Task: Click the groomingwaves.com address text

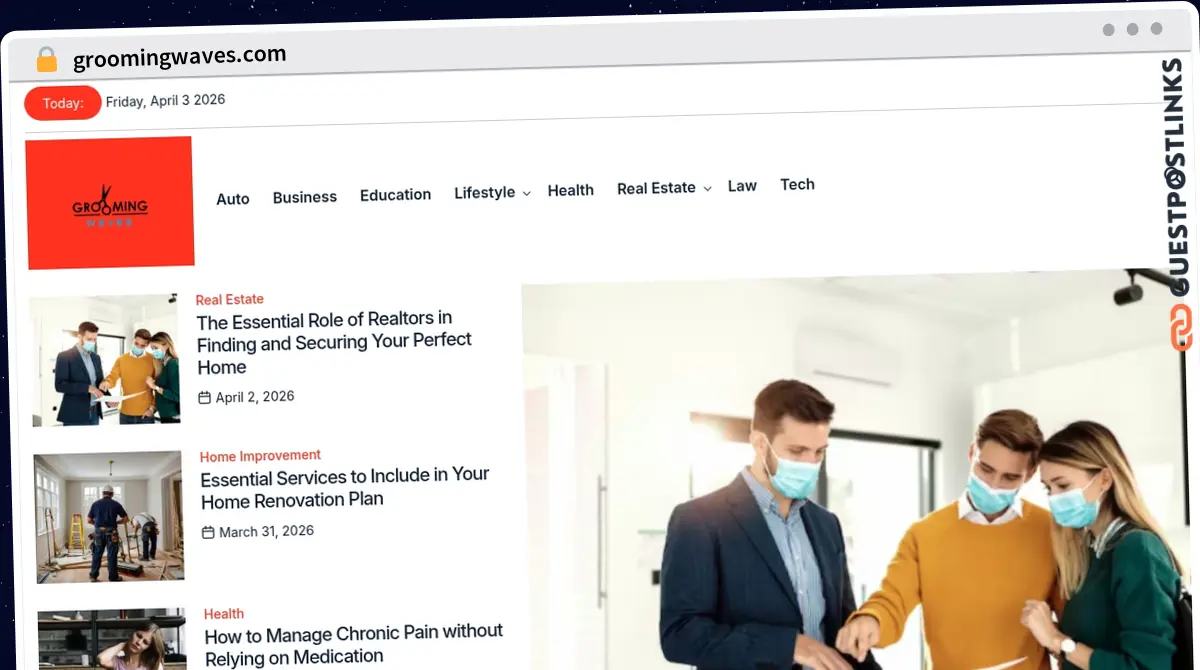Action: point(180,57)
